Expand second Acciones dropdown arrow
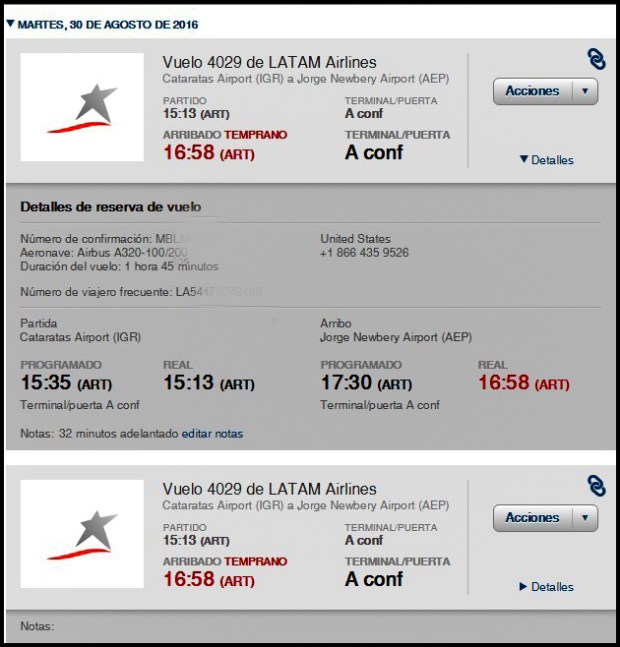Screen dimensions: 620x647 point(585,518)
